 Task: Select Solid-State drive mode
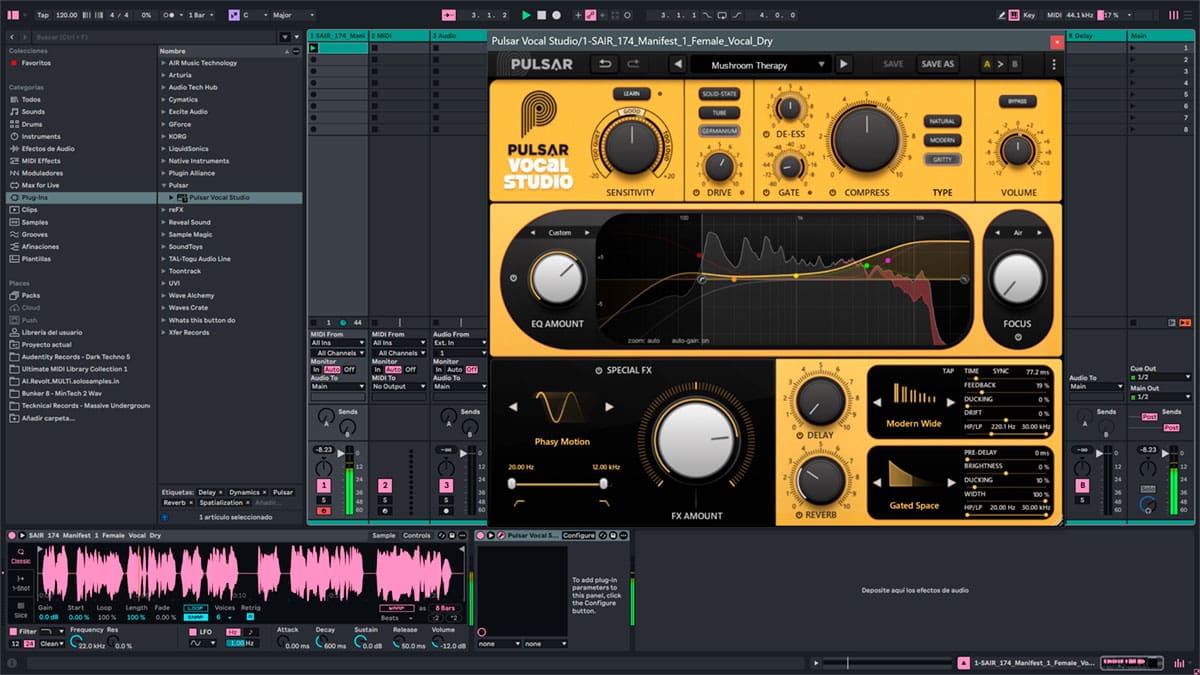click(719, 94)
